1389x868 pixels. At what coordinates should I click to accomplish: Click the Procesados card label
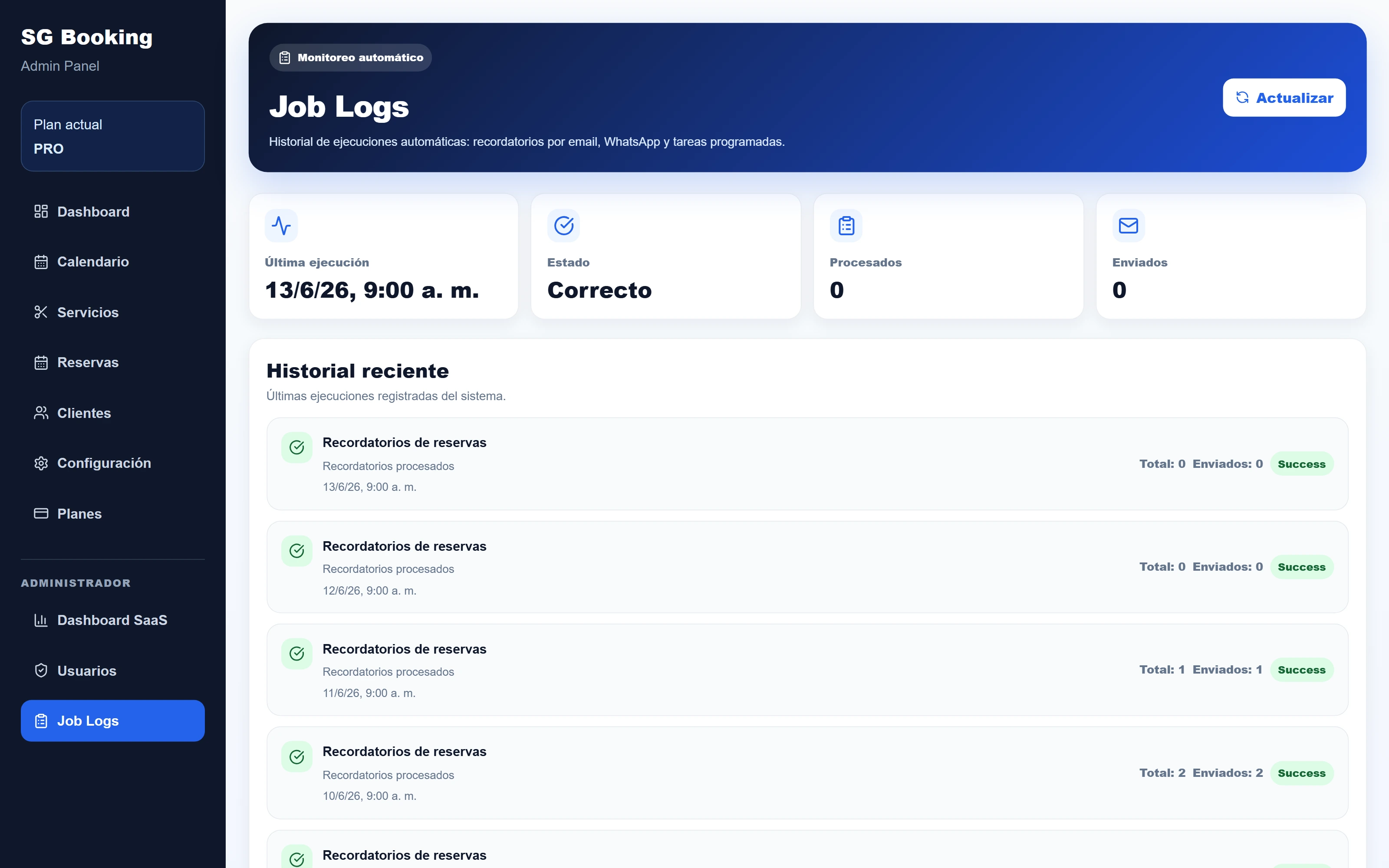(x=866, y=262)
